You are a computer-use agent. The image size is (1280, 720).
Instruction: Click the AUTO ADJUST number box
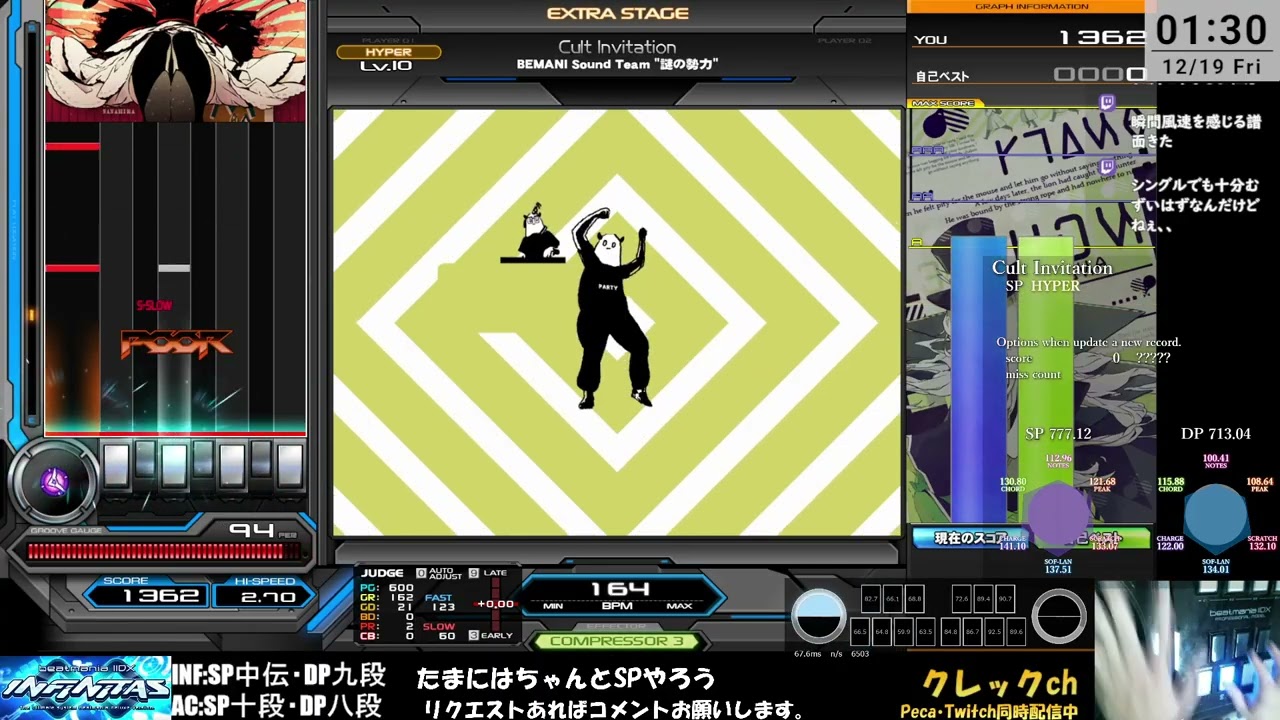click(421, 573)
